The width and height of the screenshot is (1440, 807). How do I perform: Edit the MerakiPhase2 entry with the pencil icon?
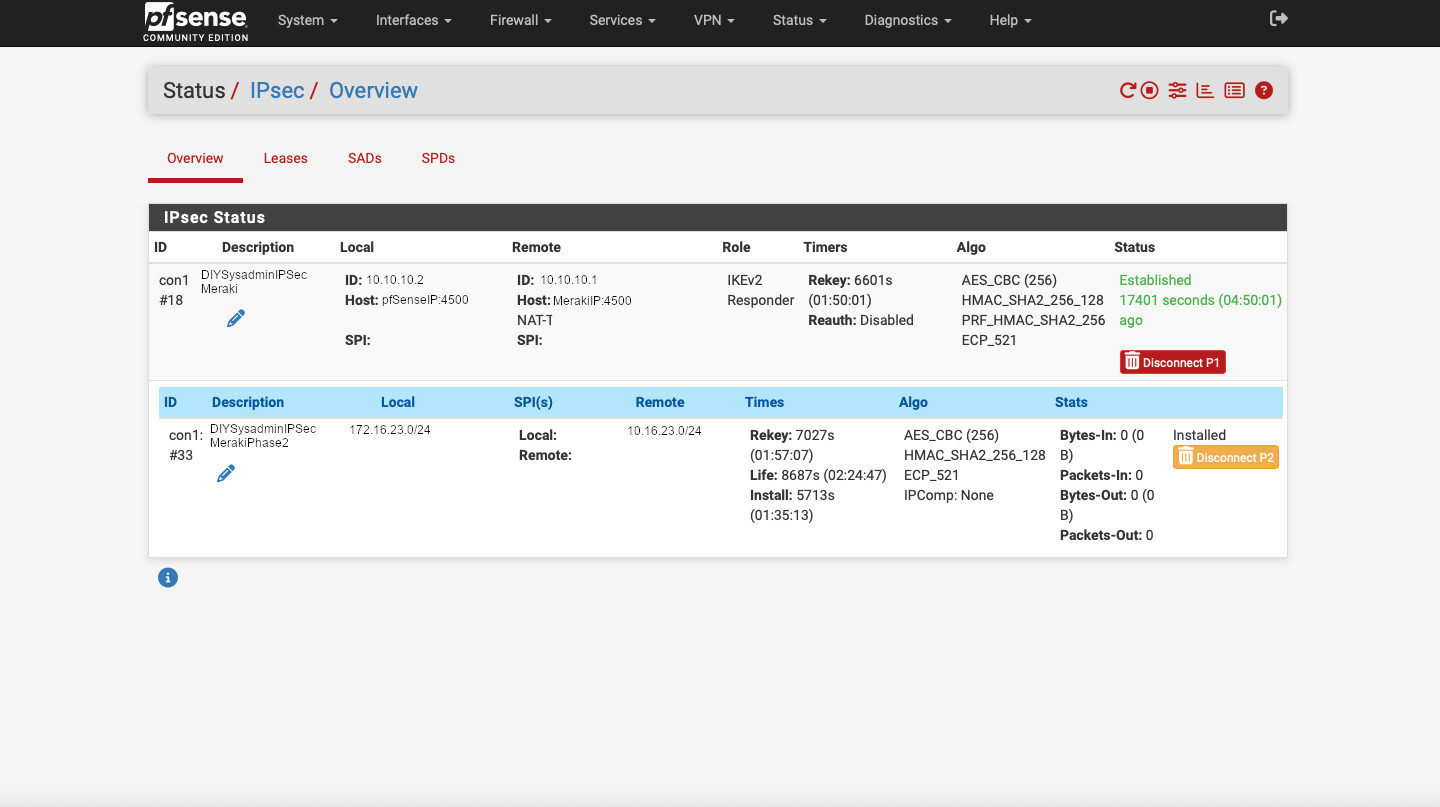click(x=226, y=474)
